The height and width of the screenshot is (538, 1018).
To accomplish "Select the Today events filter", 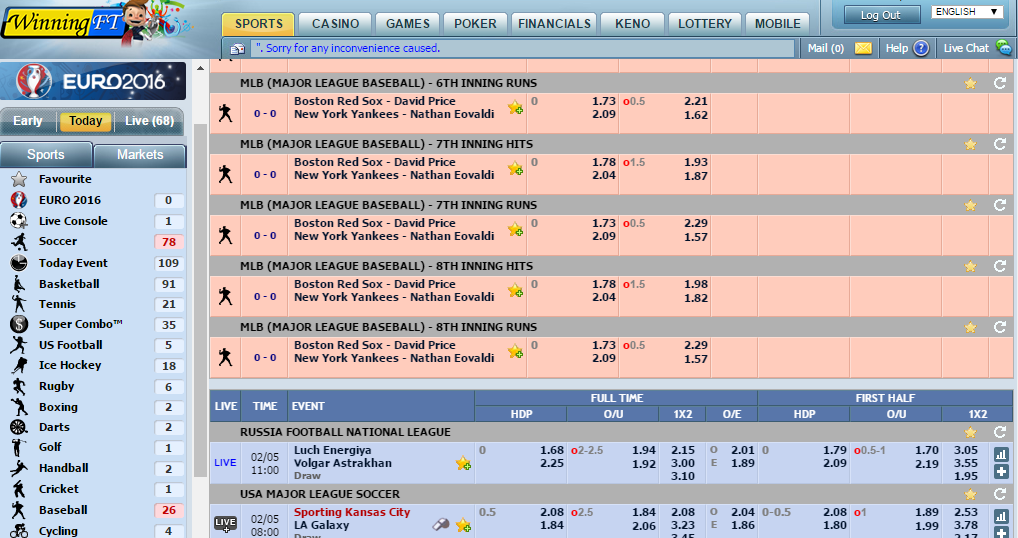I will coord(86,121).
